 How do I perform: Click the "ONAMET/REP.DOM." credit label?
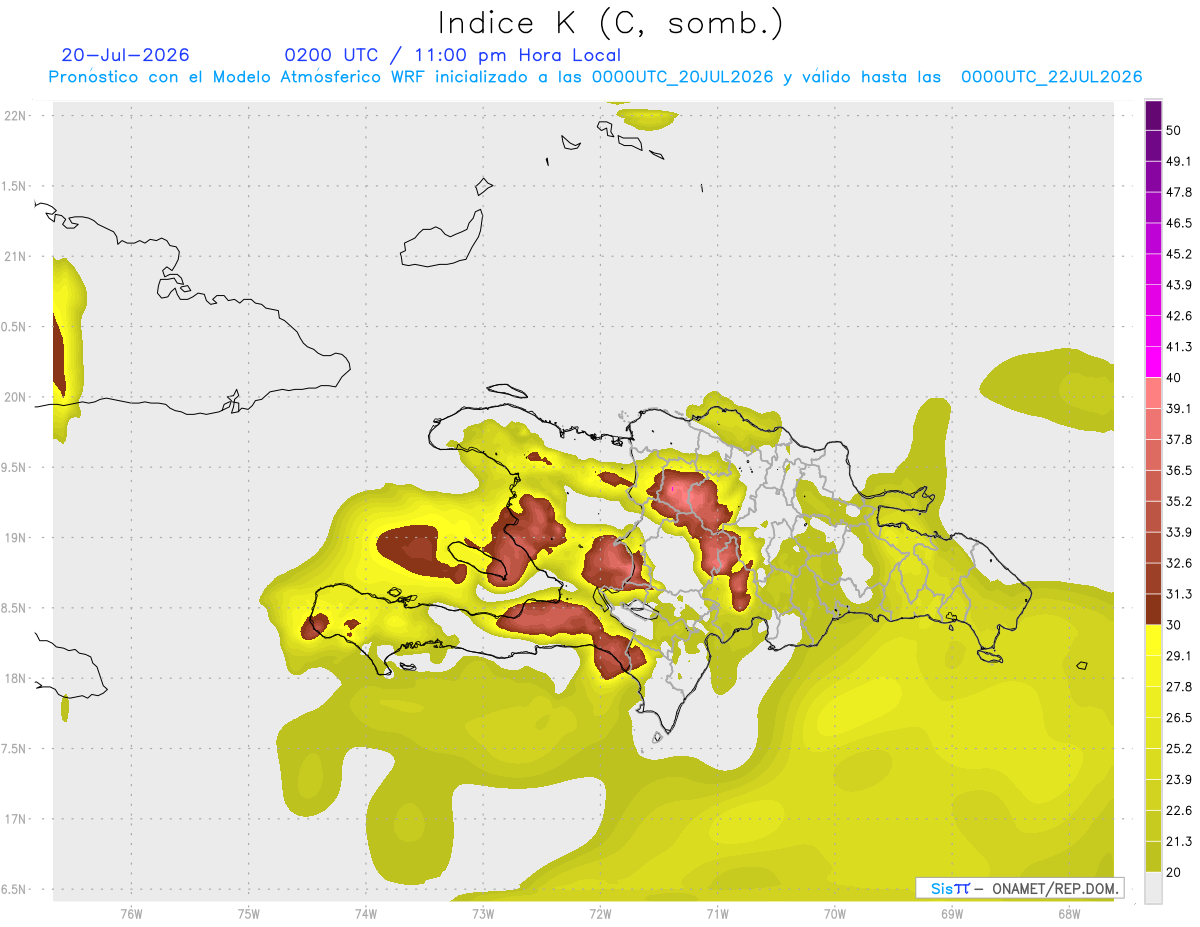coord(1056,888)
